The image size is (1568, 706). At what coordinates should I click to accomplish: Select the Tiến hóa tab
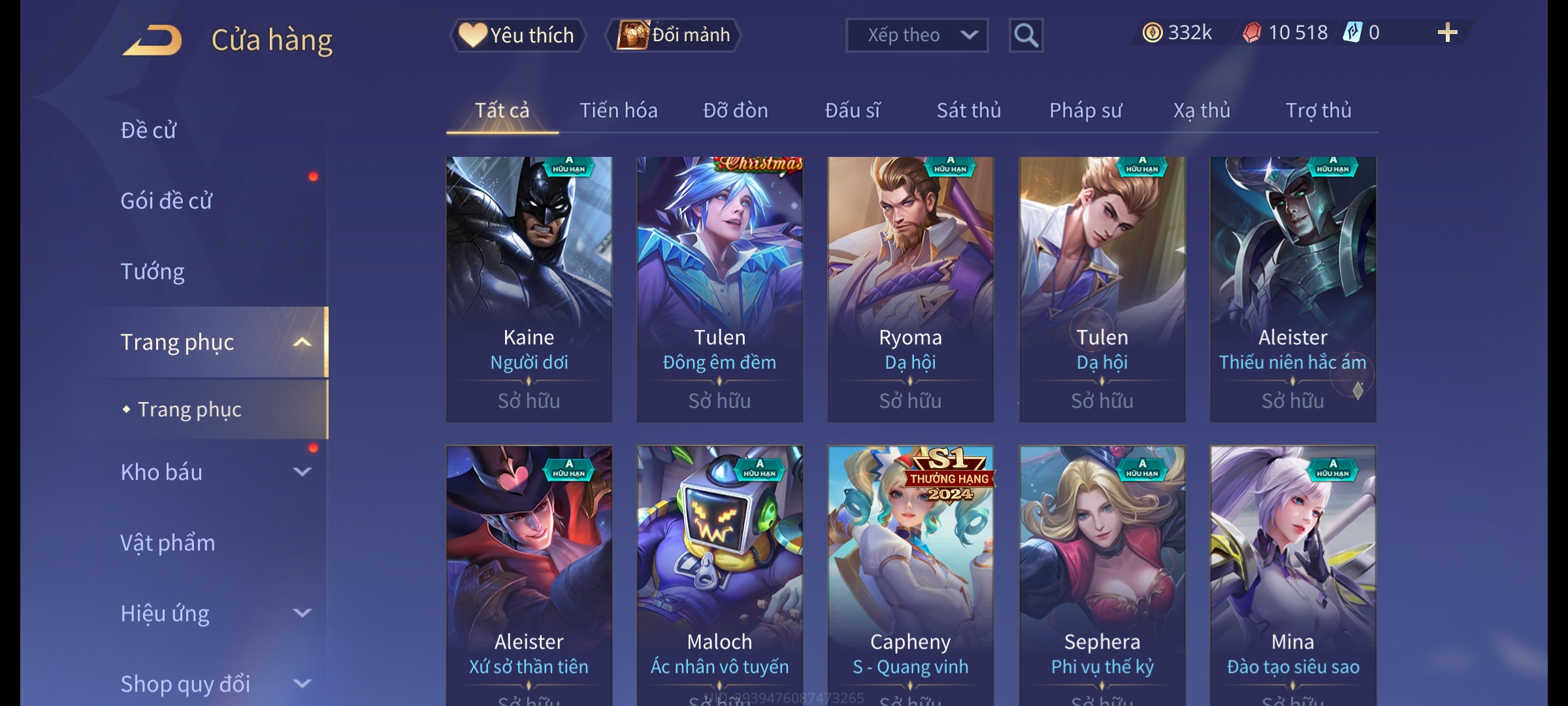coord(618,110)
